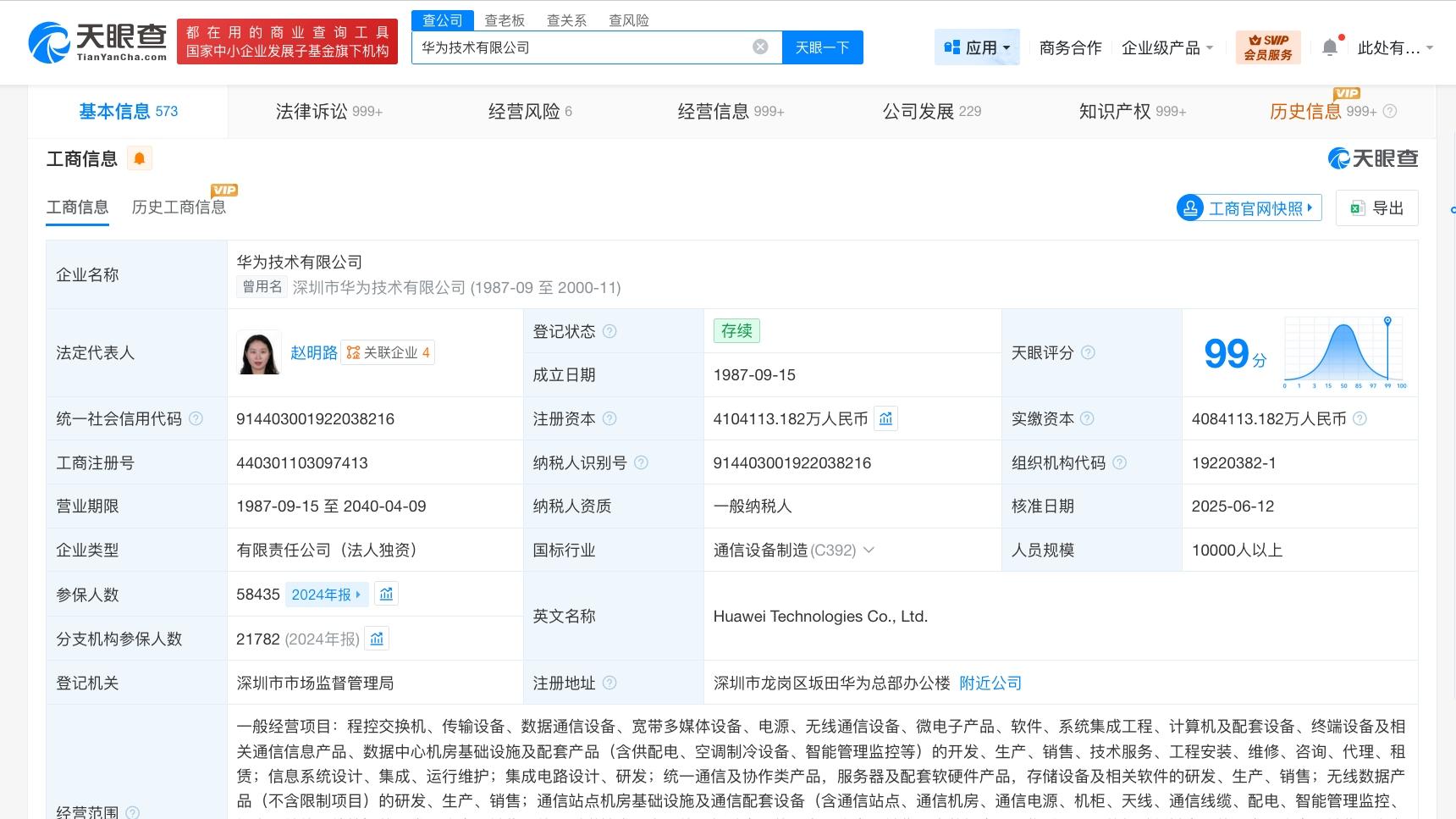Viewport: 1456px width, 819px height.
Task: Click the Excel icon beside 导出
Action: click(1357, 208)
